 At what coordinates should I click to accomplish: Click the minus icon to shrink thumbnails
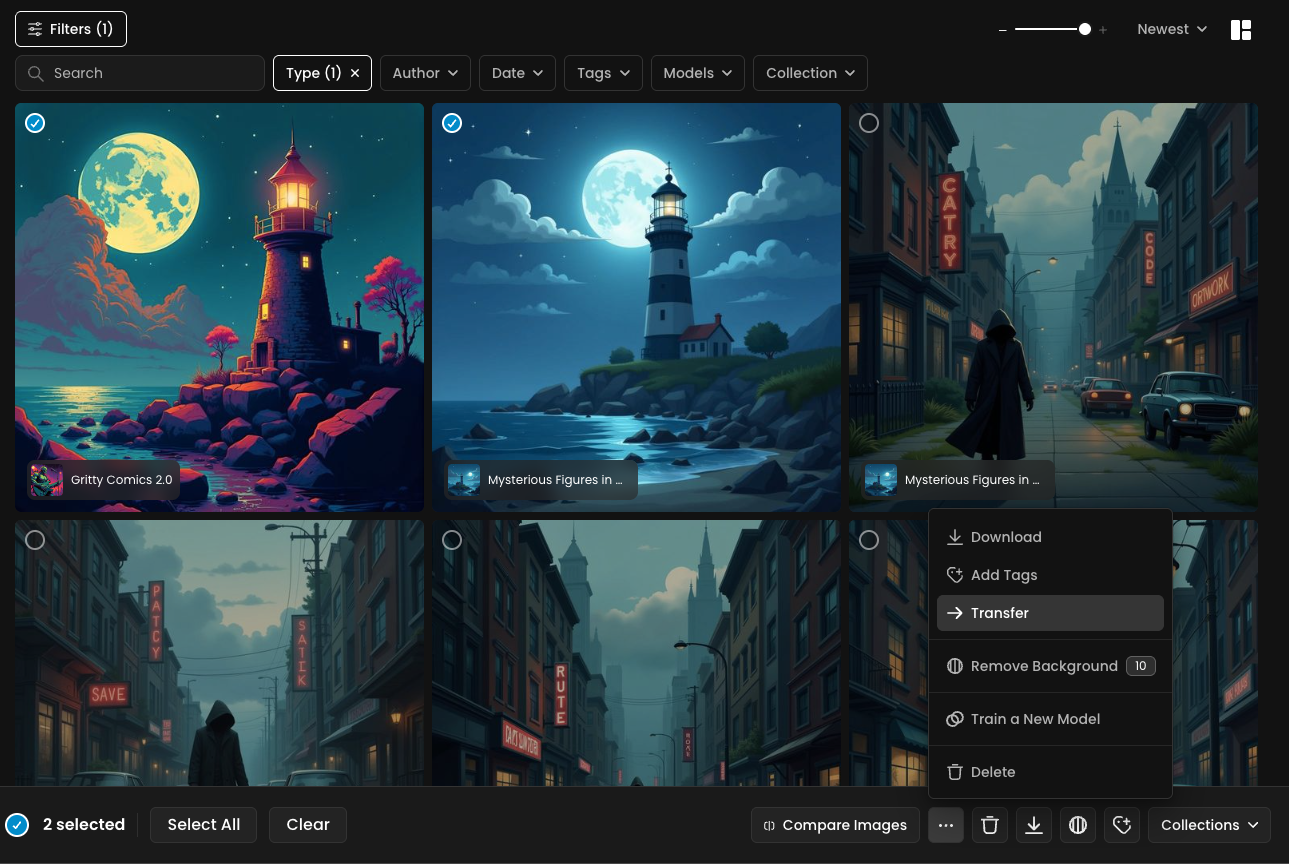pyautogui.click(x=1002, y=30)
